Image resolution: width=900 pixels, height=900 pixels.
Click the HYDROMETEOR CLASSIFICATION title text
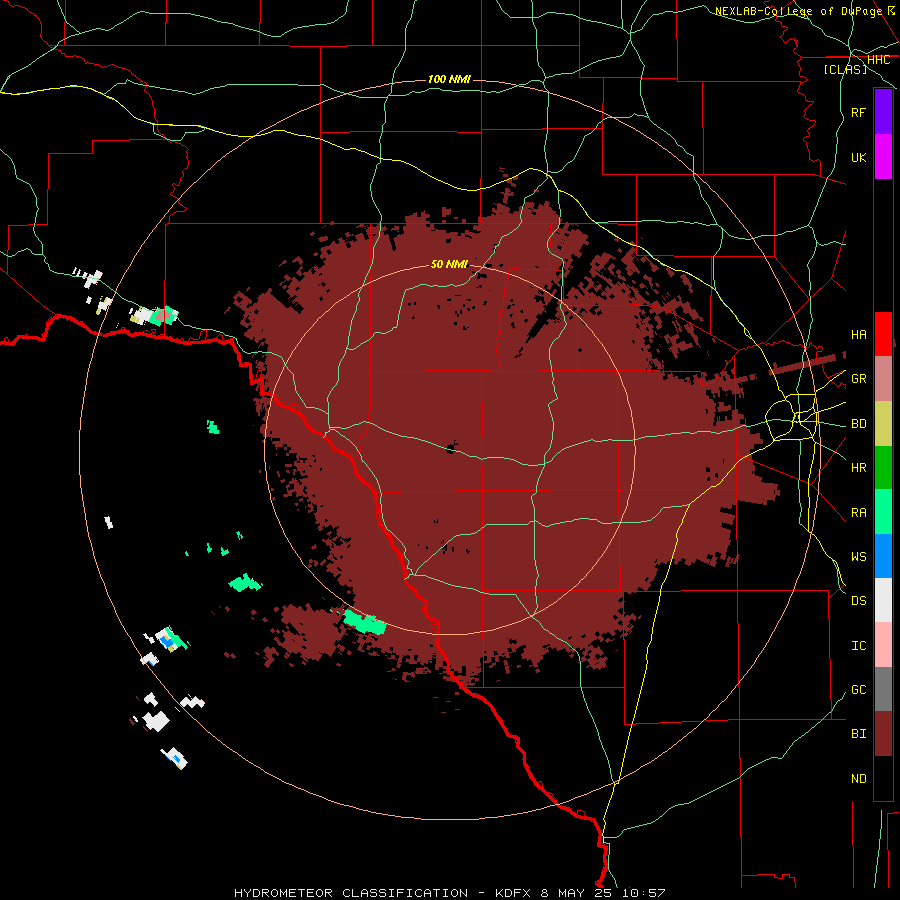click(351, 893)
